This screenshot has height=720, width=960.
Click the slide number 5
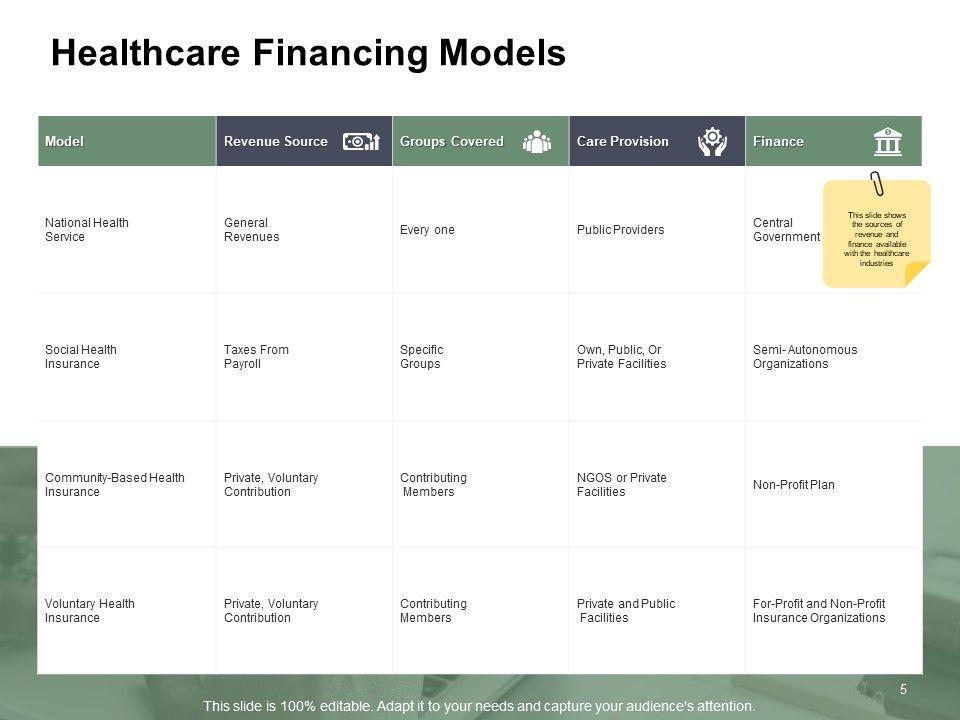(x=903, y=689)
